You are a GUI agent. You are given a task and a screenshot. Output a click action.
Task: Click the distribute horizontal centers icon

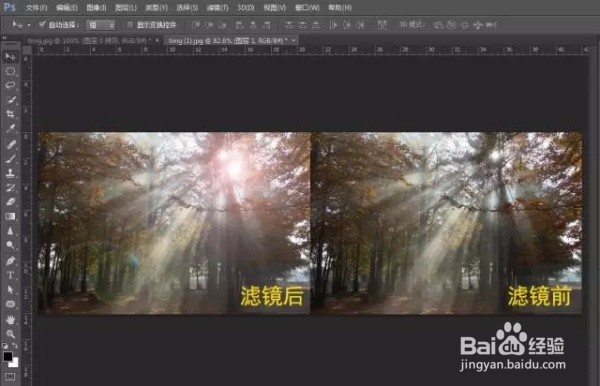[347, 25]
